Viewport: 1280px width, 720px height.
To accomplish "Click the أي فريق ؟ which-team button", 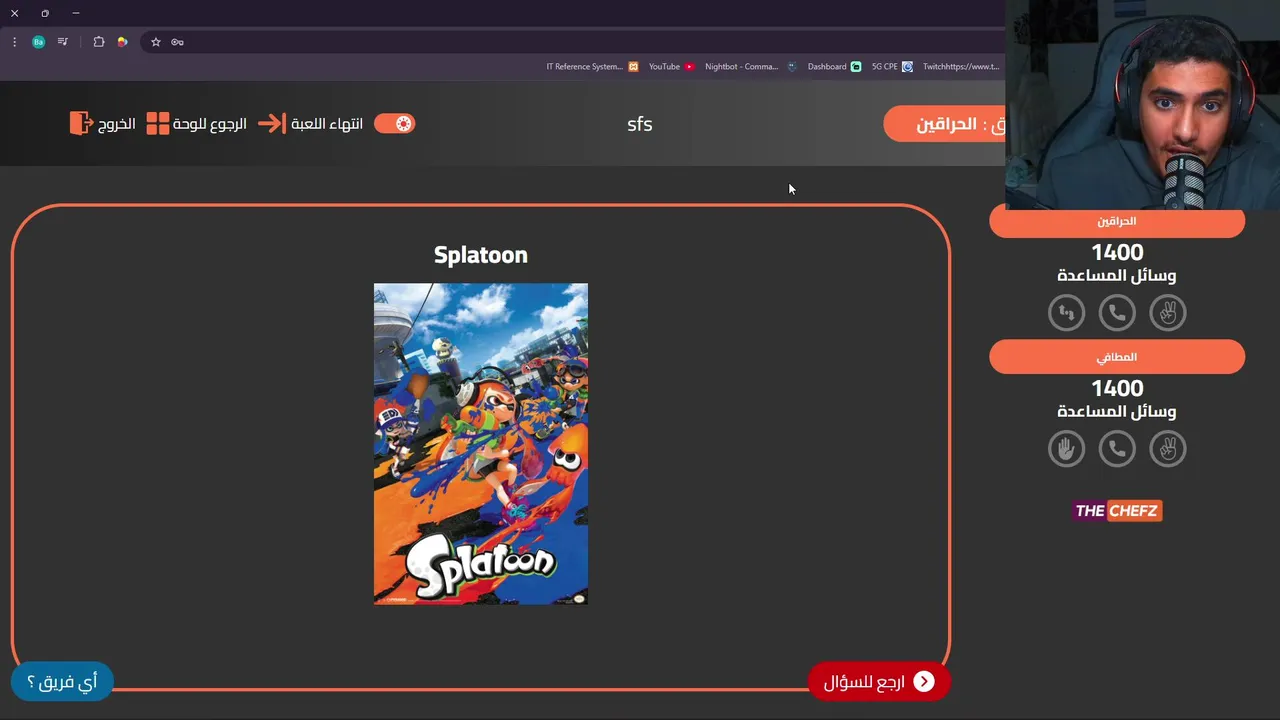I will pyautogui.click(x=62, y=682).
